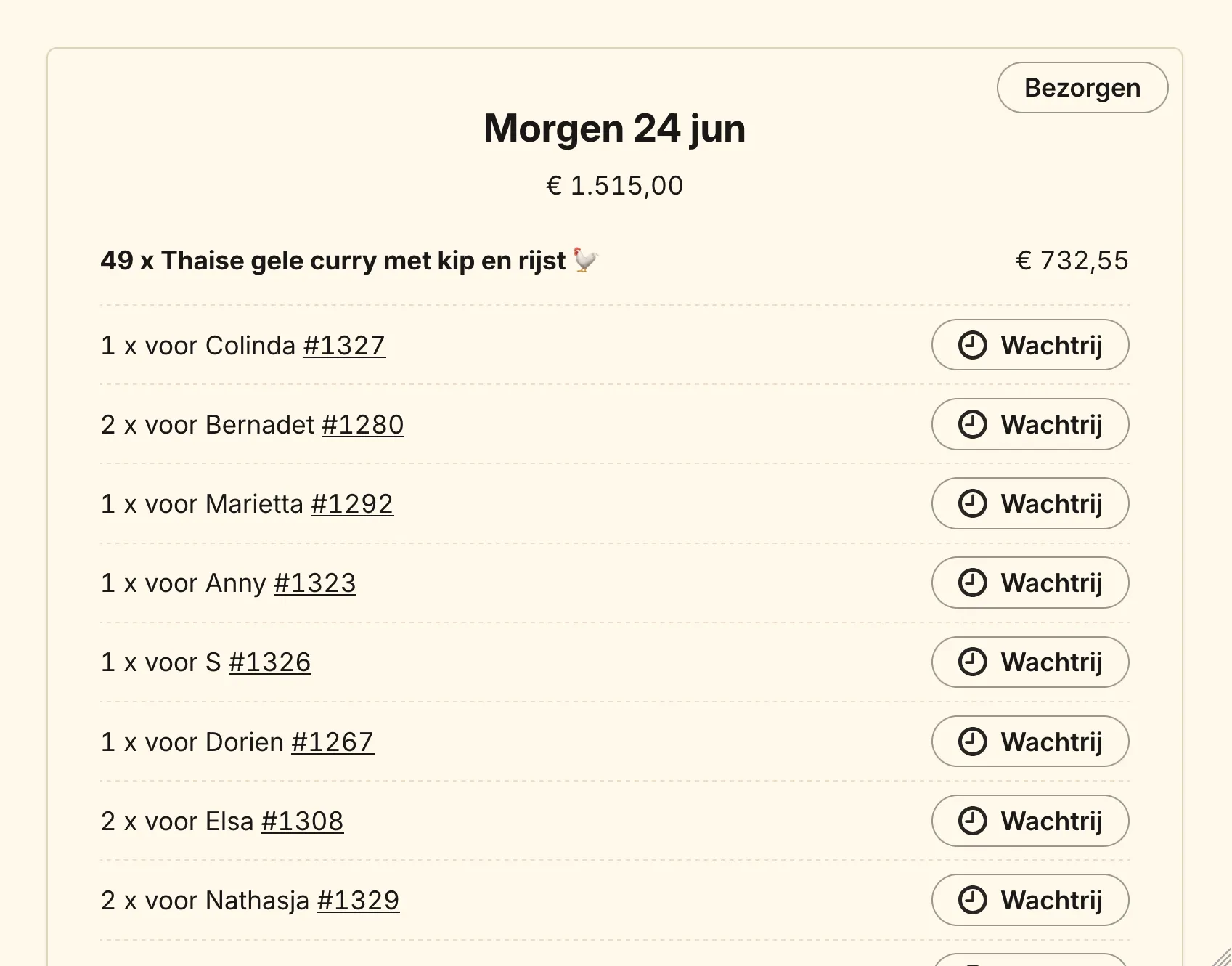Click Wachtrij clock icon in Marietta's row
This screenshot has width=1232, height=966.
point(973,503)
